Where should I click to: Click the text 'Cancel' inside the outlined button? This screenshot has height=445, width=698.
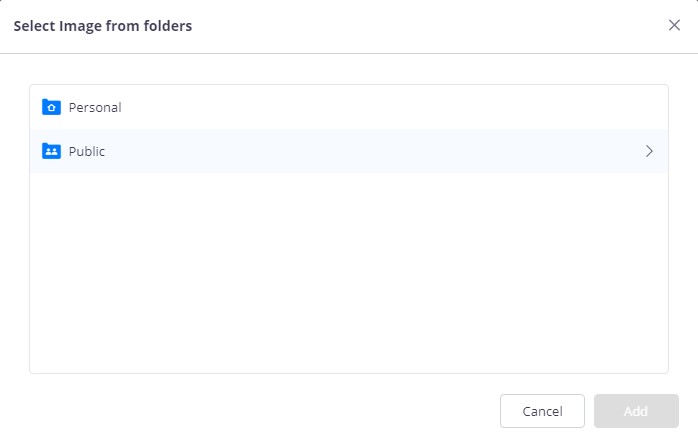click(x=542, y=411)
